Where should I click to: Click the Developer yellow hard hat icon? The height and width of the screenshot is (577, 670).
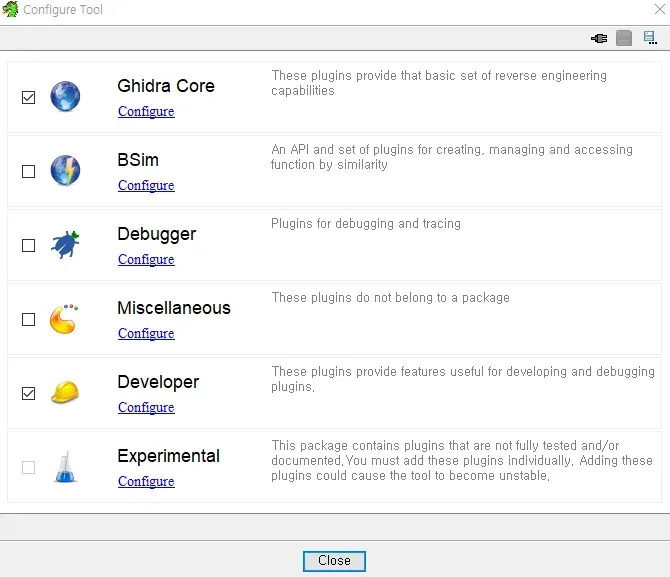point(65,392)
